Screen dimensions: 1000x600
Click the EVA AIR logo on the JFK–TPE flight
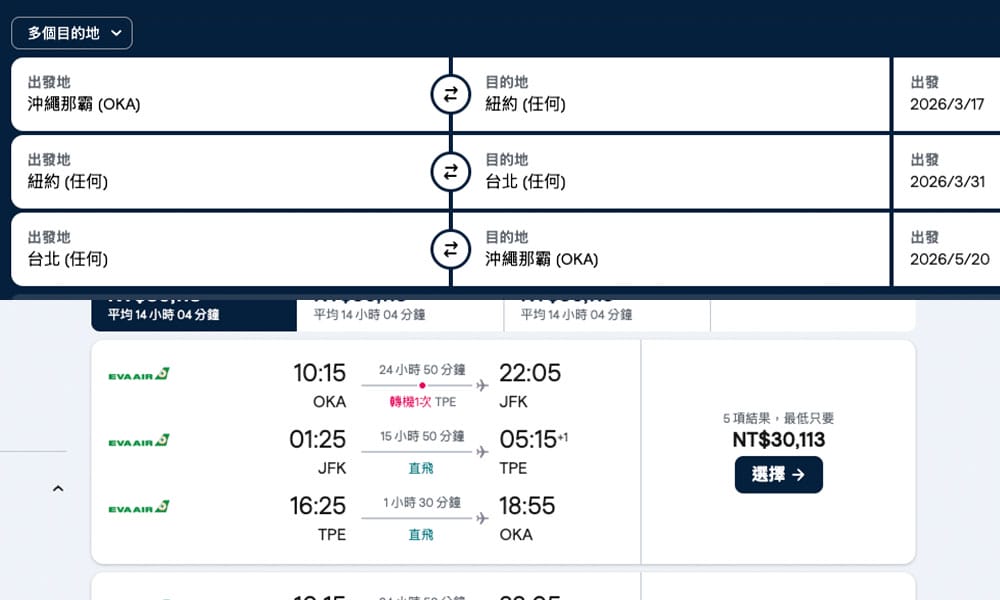pos(140,440)
